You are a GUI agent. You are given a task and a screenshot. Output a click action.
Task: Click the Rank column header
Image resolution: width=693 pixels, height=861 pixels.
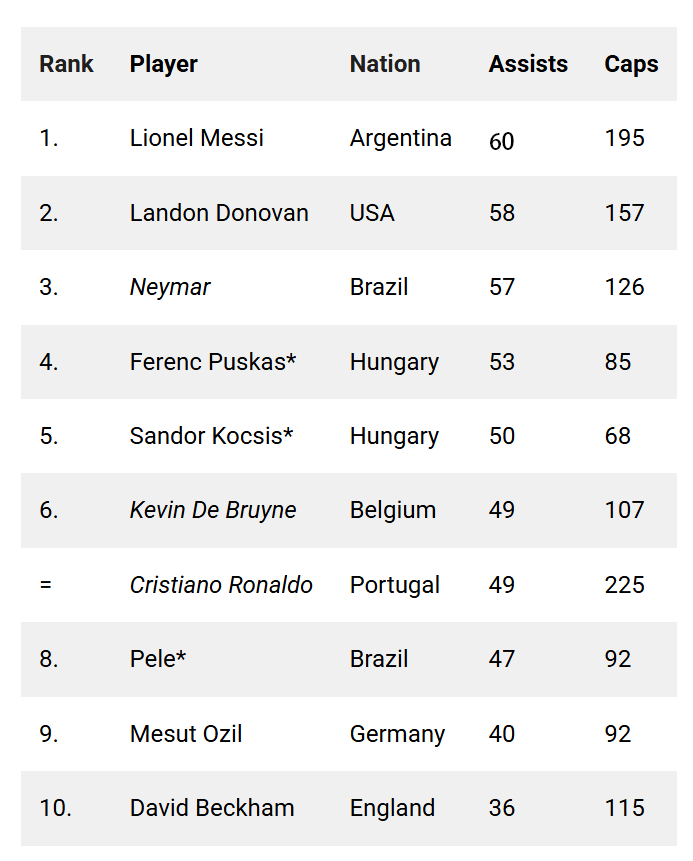(66, 64)
